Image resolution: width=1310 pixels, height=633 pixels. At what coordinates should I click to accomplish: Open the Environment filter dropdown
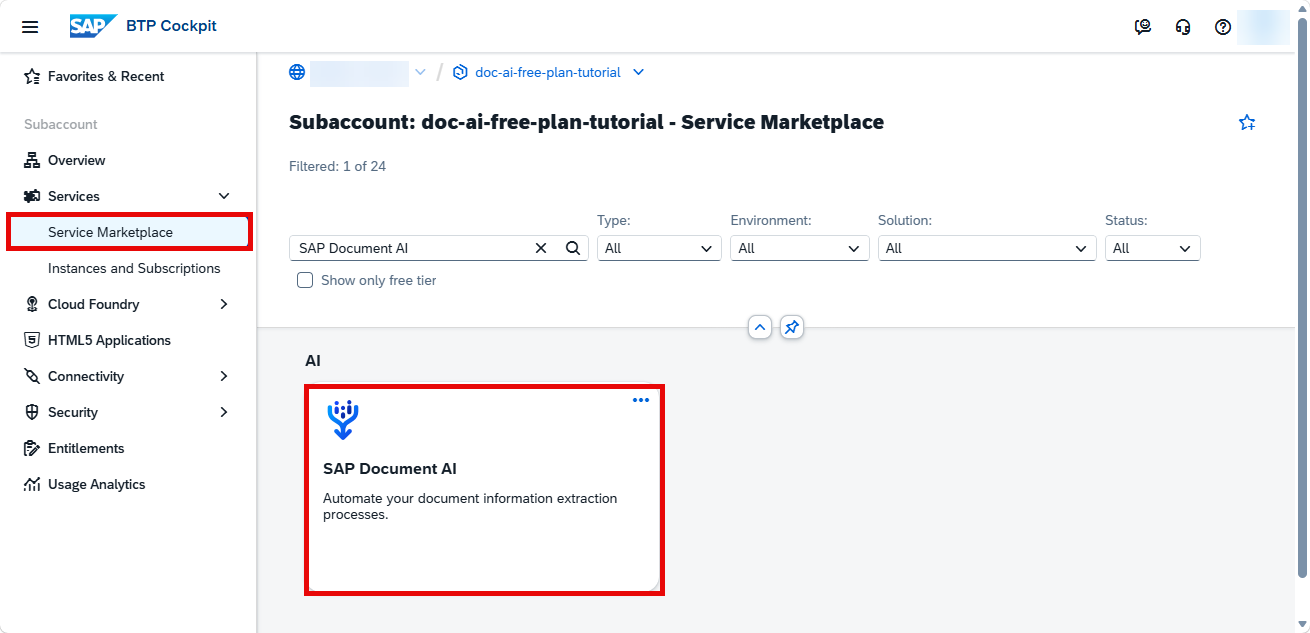click(x=800, y=248)
